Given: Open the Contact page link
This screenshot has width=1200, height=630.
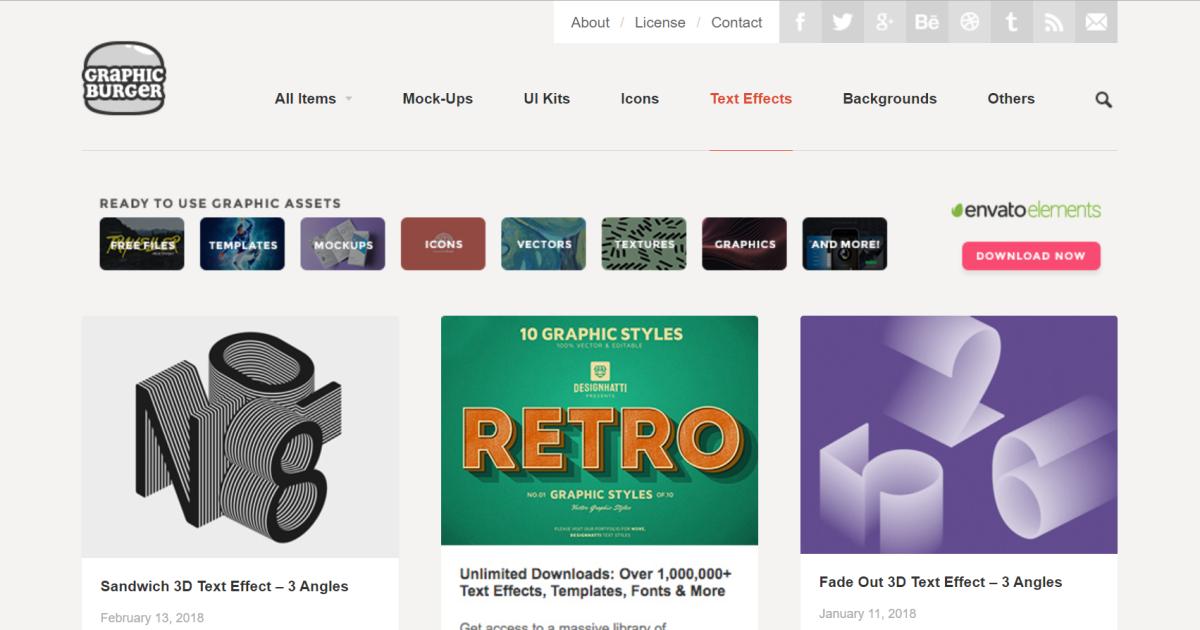Looking at the screenshot, I should click(737, 22).
